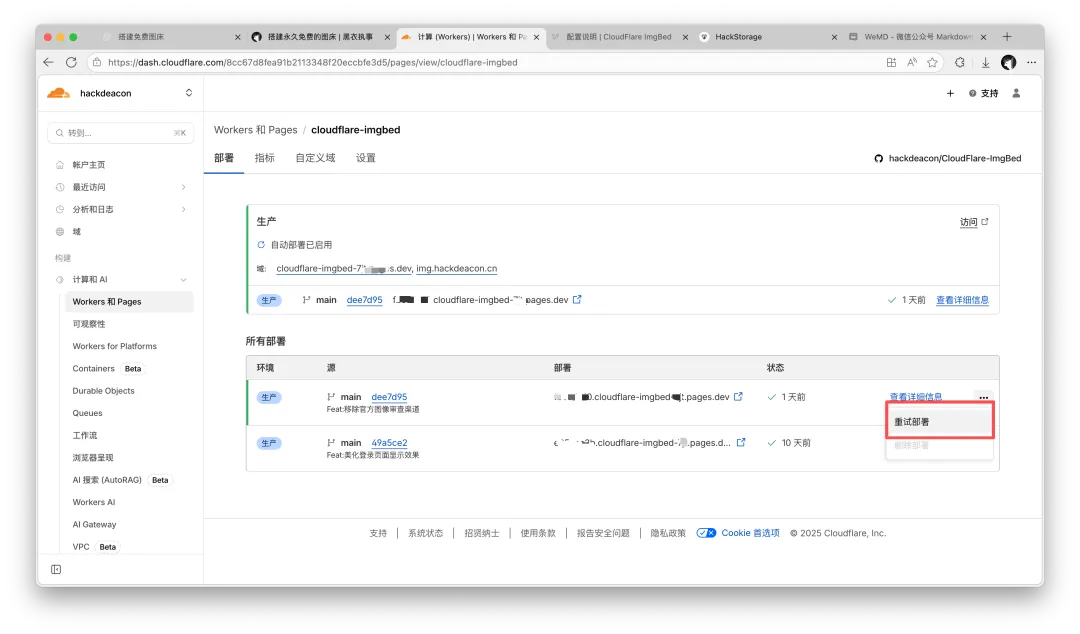Click the 使用条款 footer link
Screen dimensions: 1080x634
coord(538,533)
